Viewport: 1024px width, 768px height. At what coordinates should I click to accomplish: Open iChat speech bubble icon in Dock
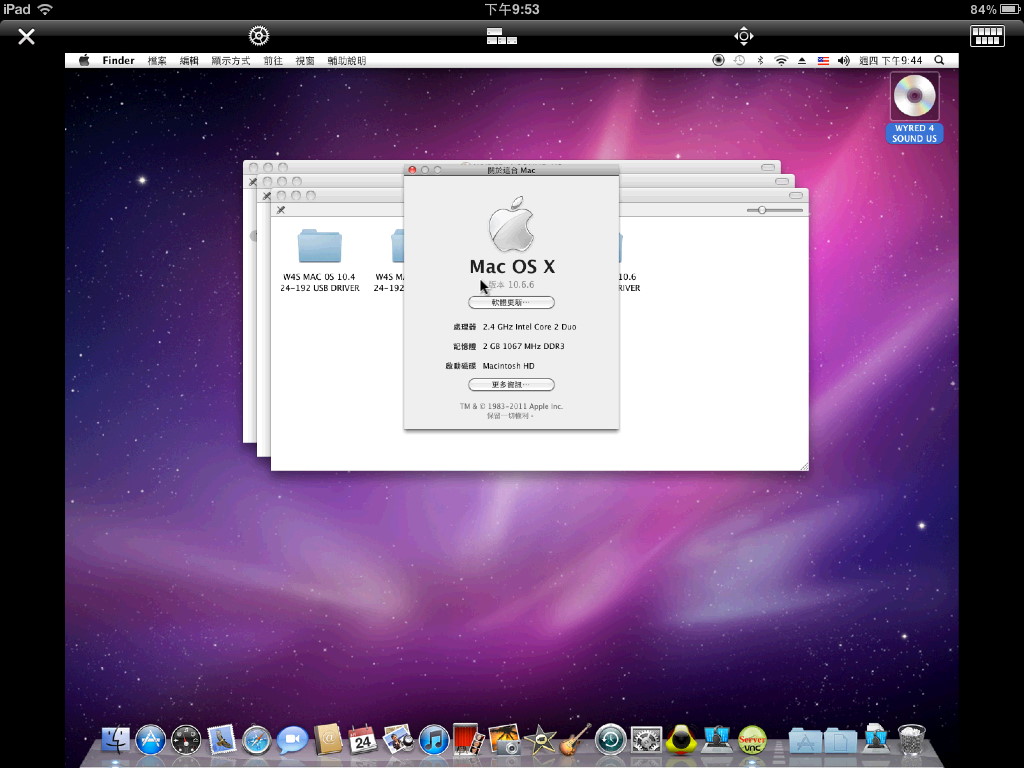pos(292,740)
